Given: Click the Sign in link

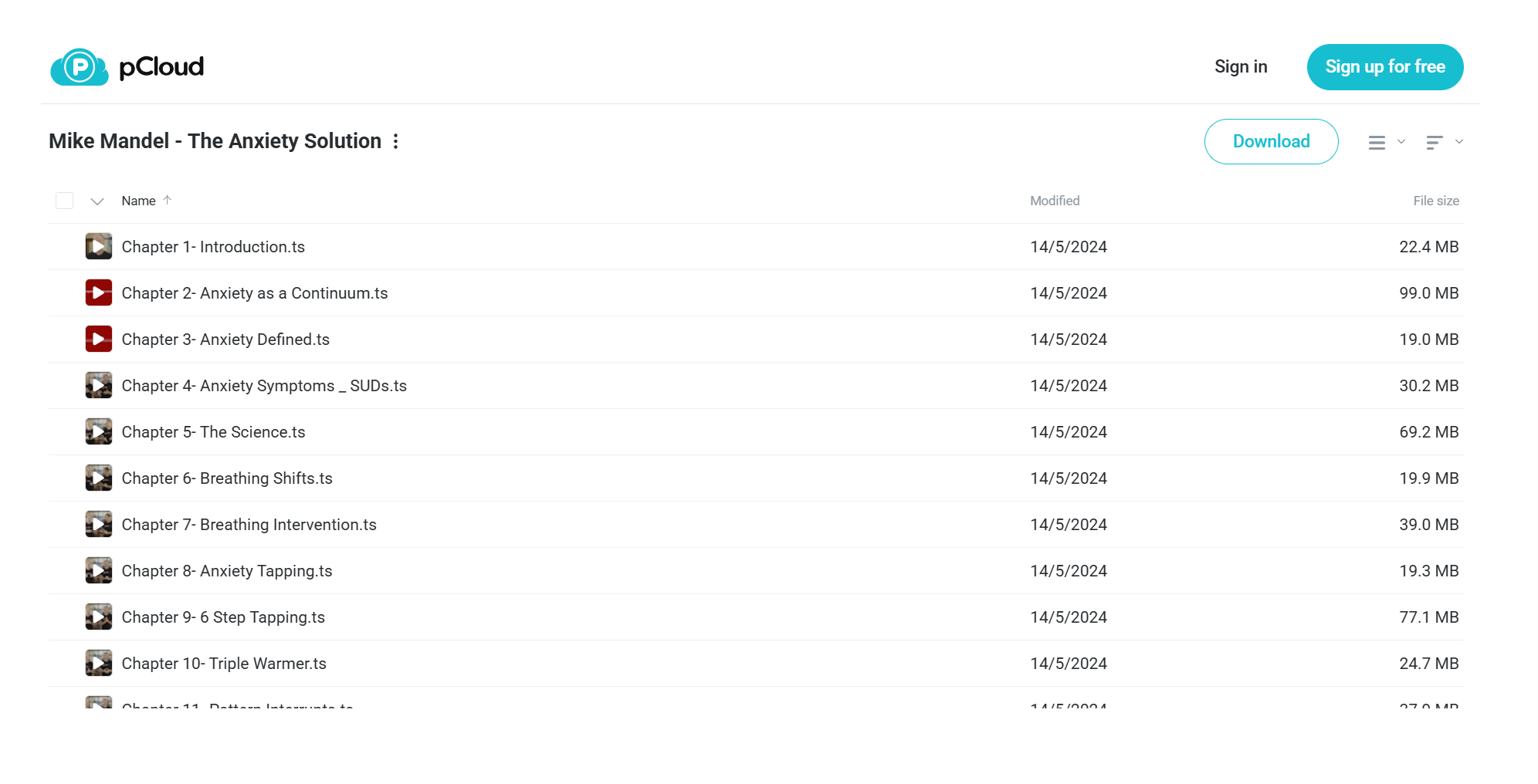Looking at the screenshot, I should point(1241,67).
